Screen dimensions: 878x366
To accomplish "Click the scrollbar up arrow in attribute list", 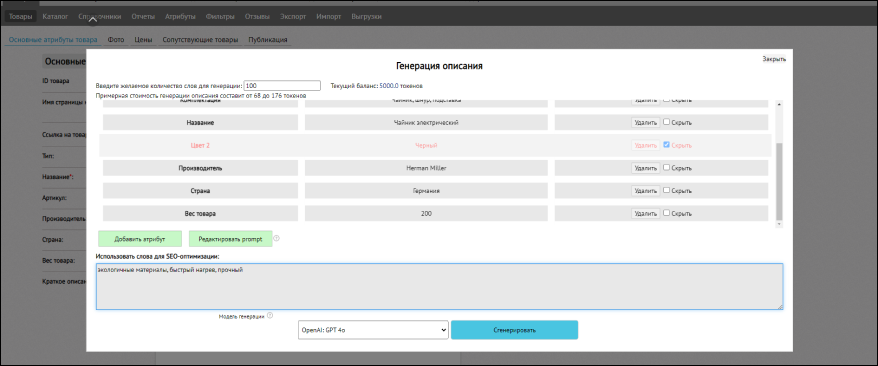I will pos(778,104).
